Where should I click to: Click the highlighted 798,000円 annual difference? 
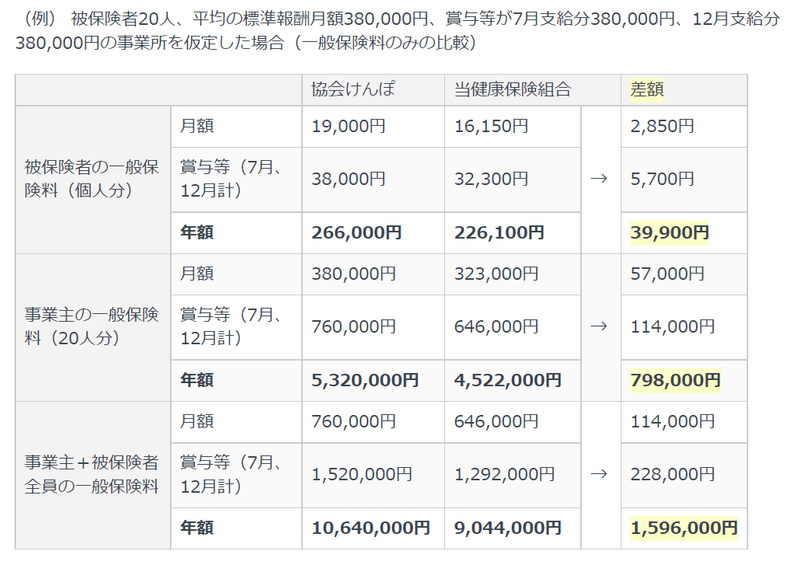click(x=675, y=380)
